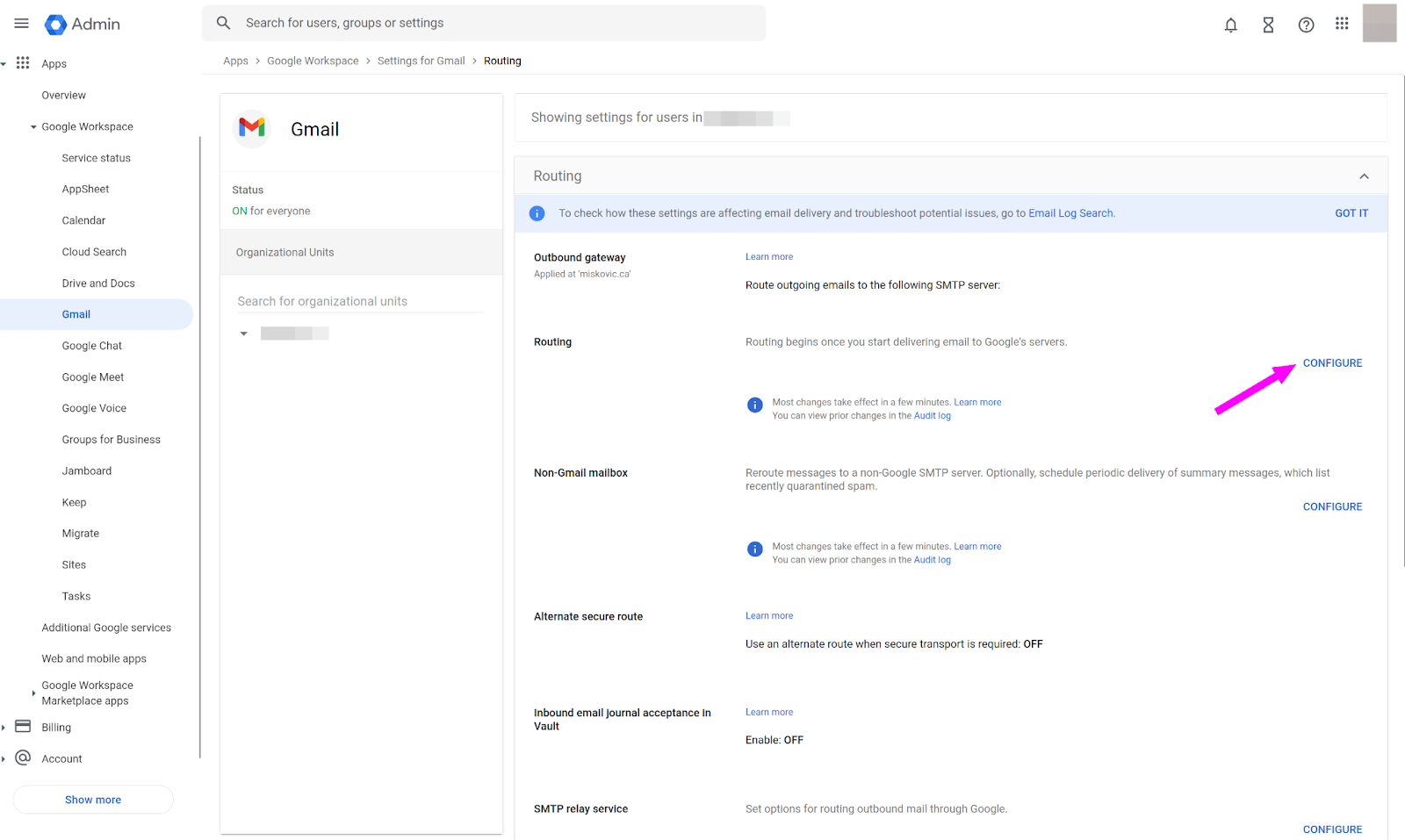1405x840 pixels.
Task: Open the Email Log Search link
Action: pyautogui.click(x=1070, y=213)
